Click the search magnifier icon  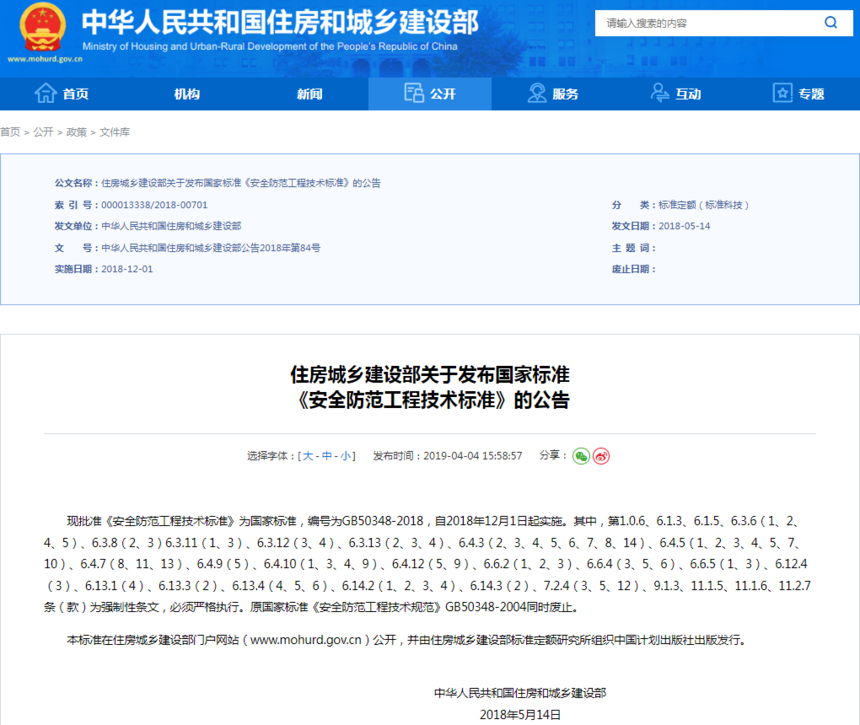click(x=831, y=22)
